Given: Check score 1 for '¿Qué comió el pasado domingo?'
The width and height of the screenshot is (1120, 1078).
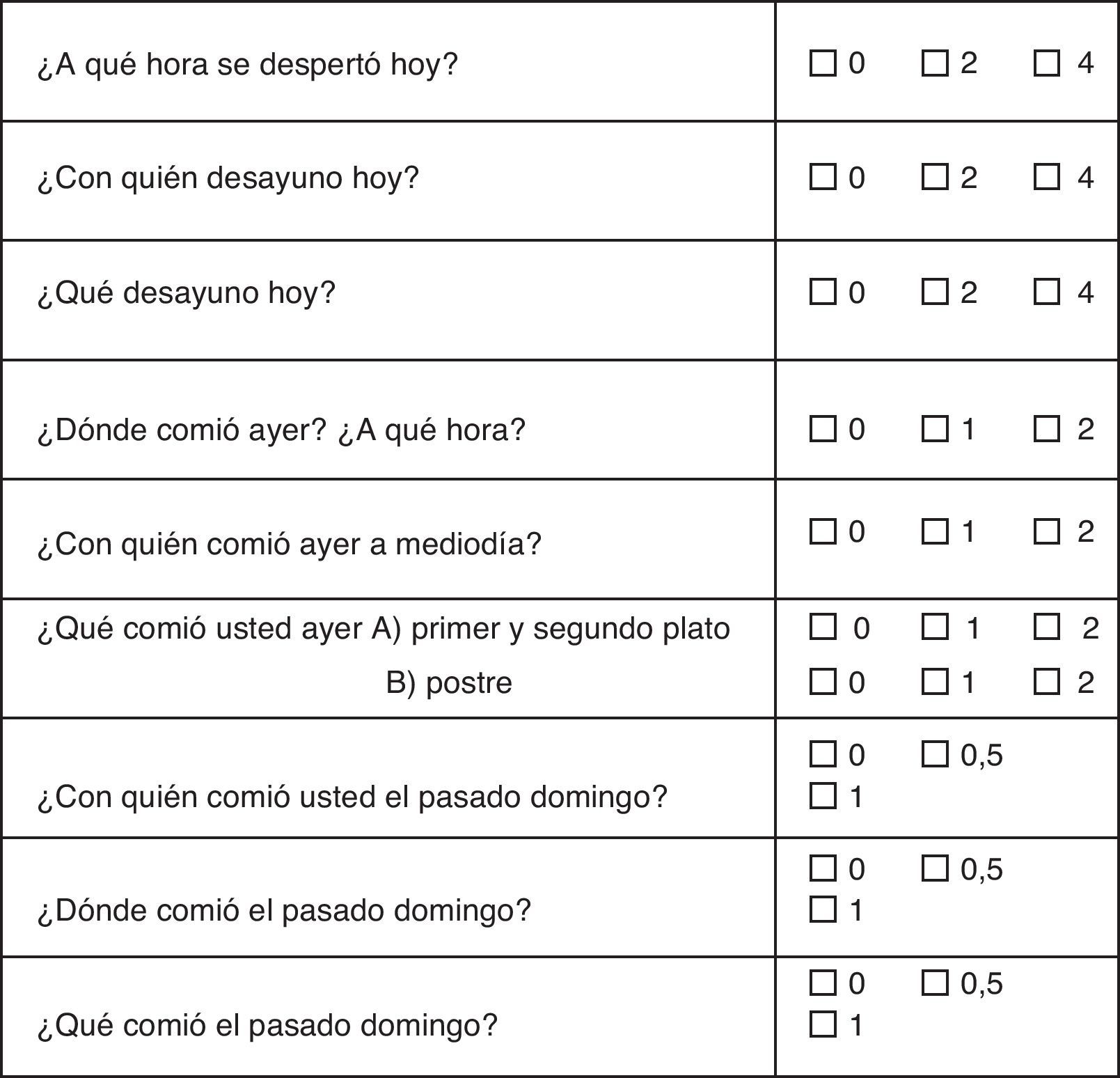Looking at the screenshot, I should pos(823,1024).
